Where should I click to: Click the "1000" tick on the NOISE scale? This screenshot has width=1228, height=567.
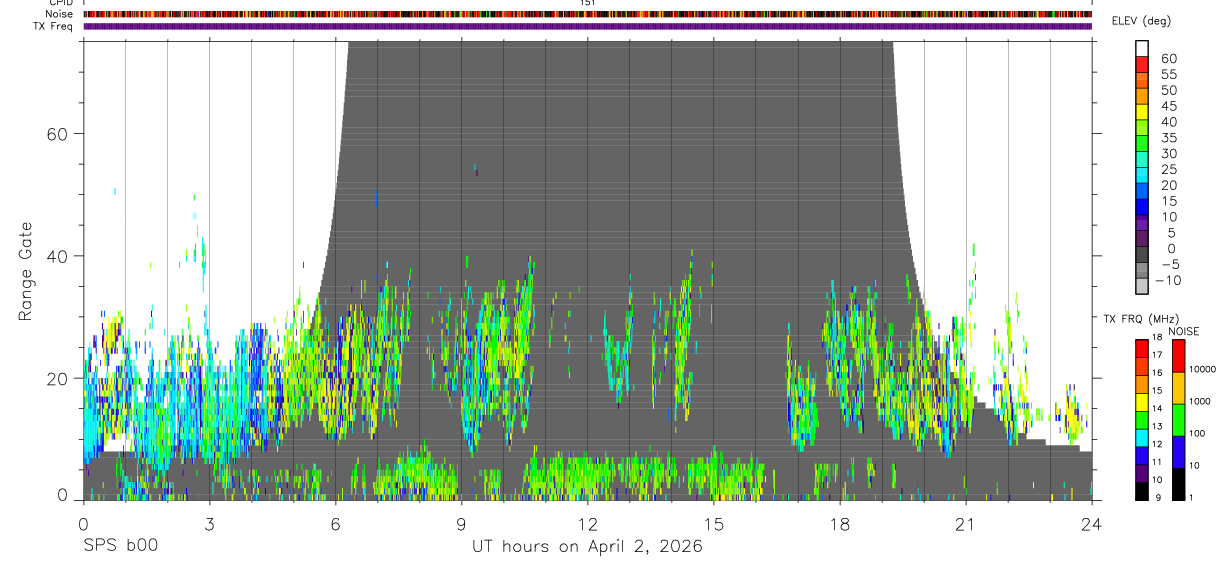tap(1200, 401)
